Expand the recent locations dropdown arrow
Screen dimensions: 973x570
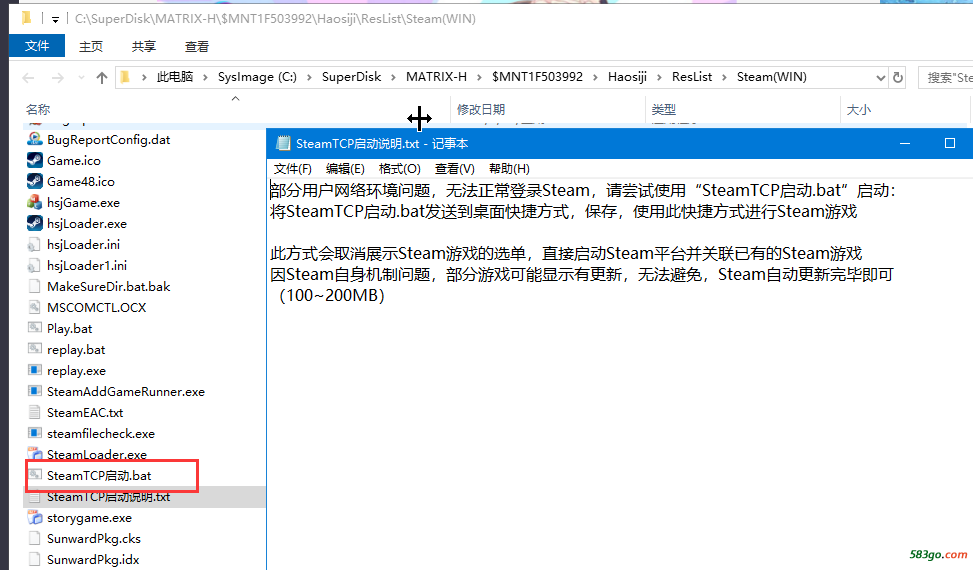tap(81, 78)
